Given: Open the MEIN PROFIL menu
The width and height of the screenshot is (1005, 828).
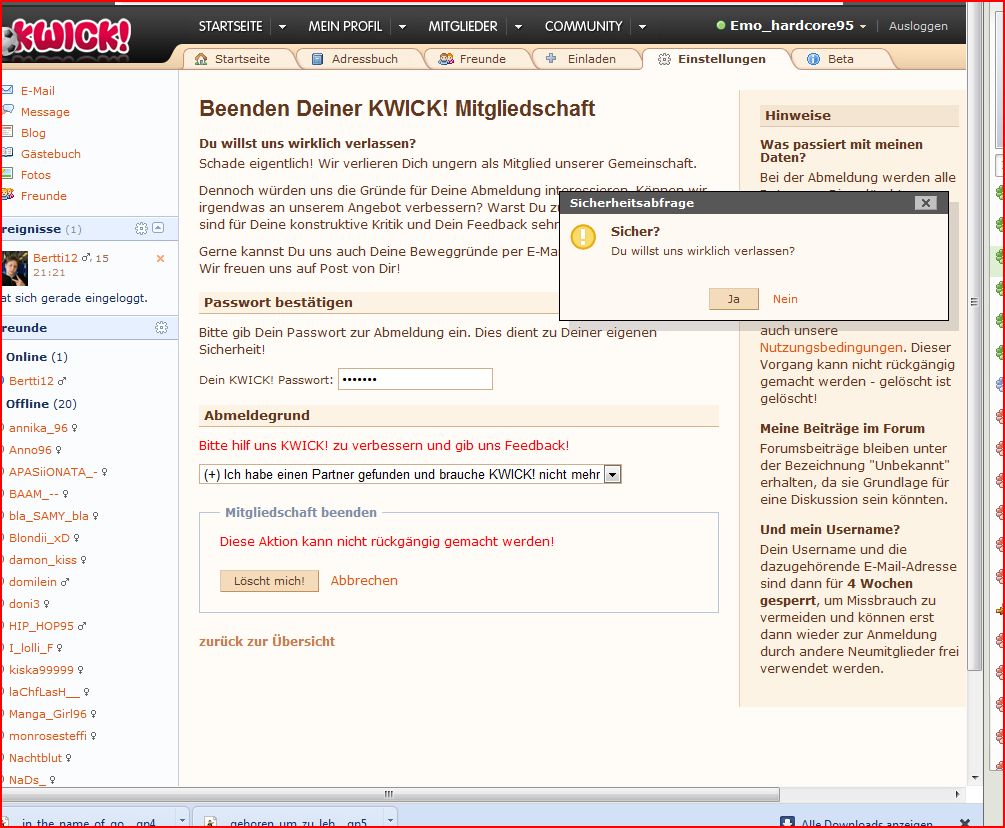Looking at the screenshot, I should click(x=345, y=26).
